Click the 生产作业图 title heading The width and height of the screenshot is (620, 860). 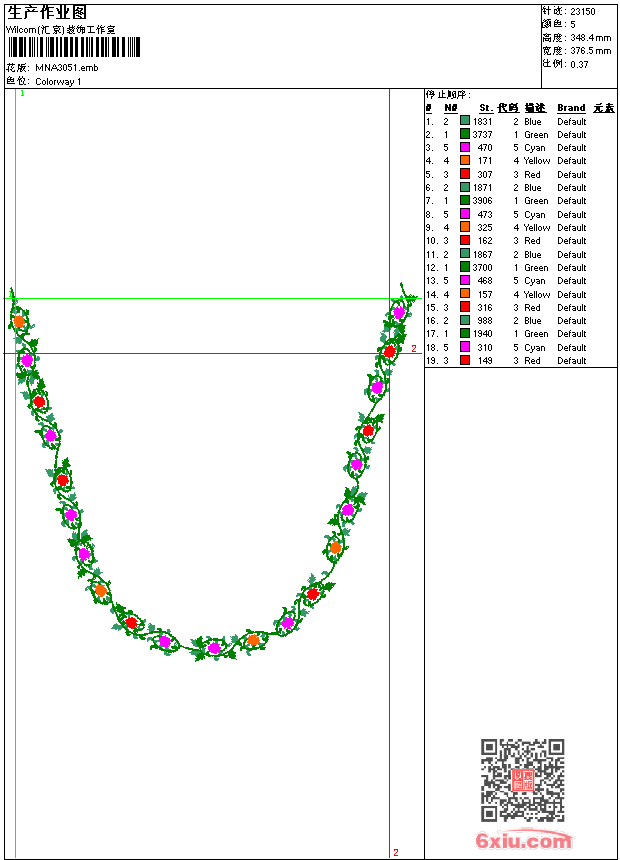click(47, 12)
